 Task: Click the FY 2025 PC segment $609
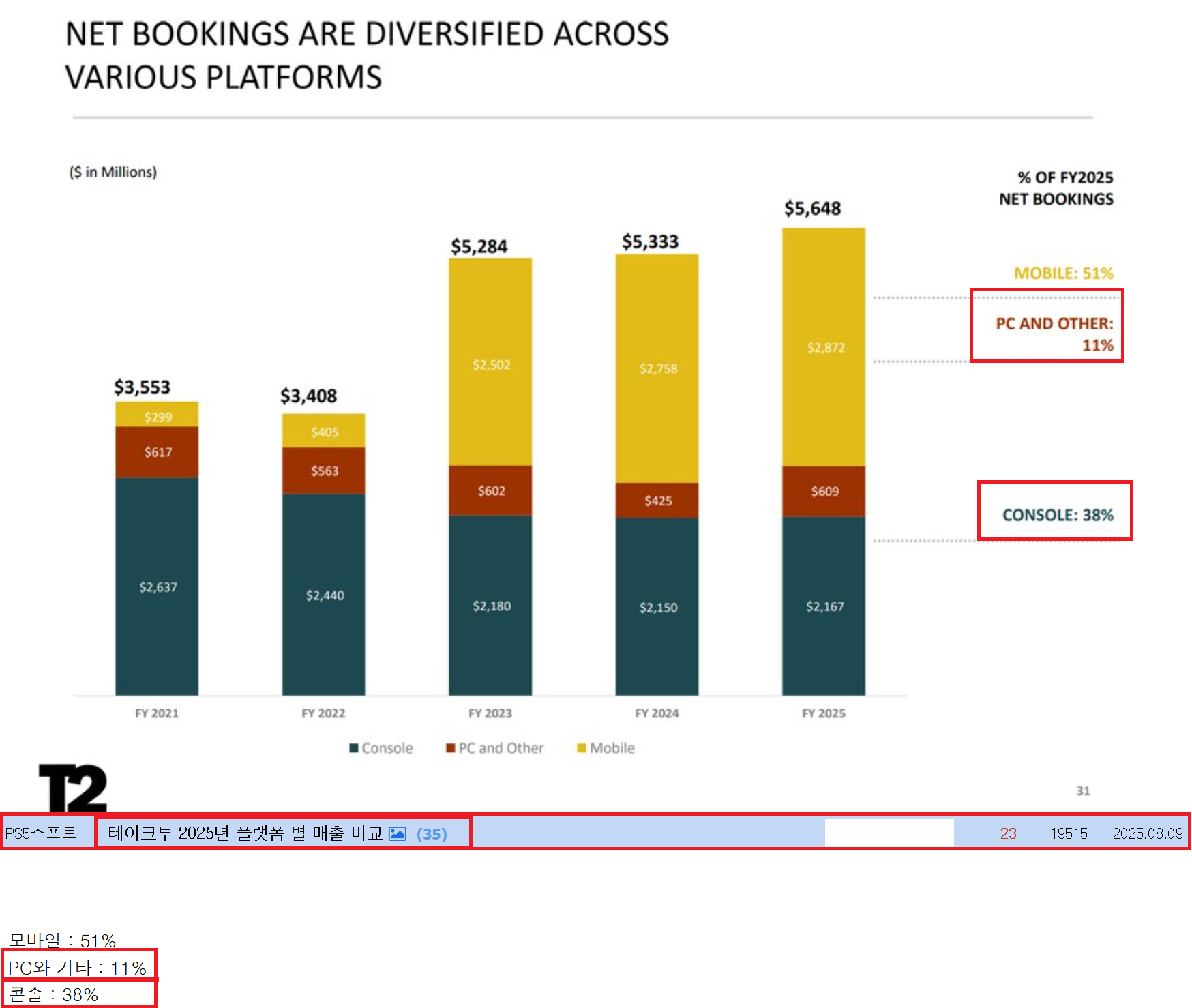click(x=824, y=491)
